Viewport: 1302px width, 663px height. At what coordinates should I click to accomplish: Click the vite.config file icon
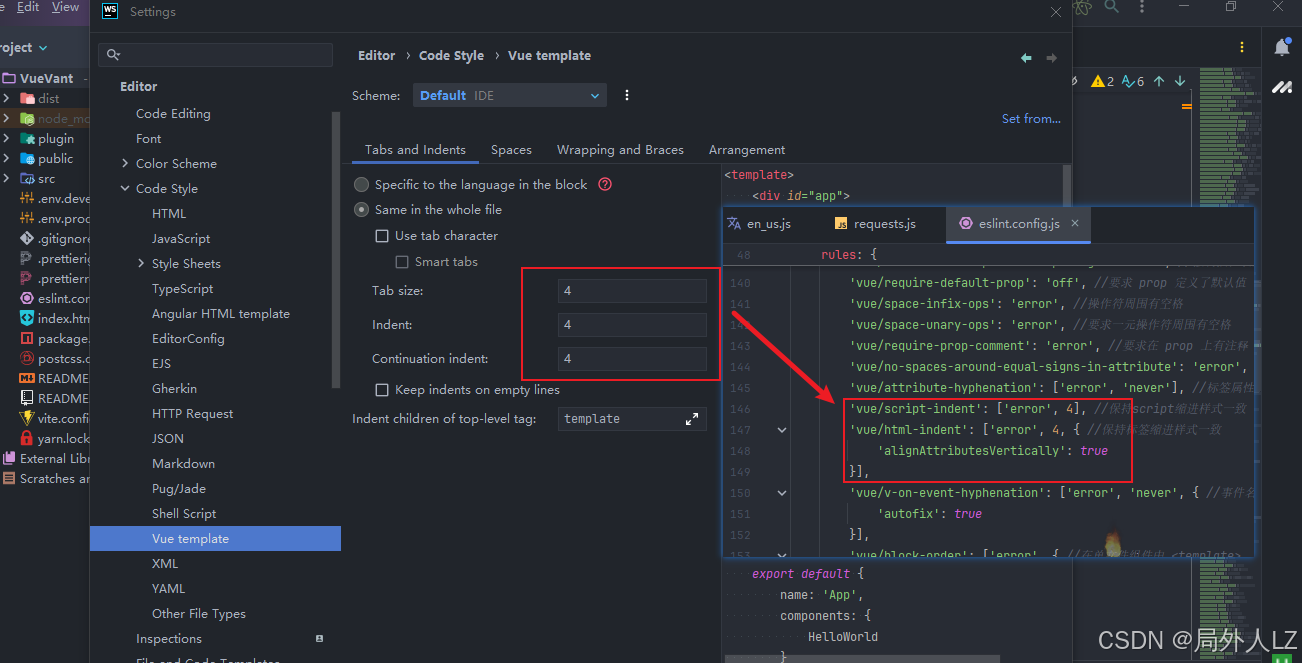coord(27,419)
